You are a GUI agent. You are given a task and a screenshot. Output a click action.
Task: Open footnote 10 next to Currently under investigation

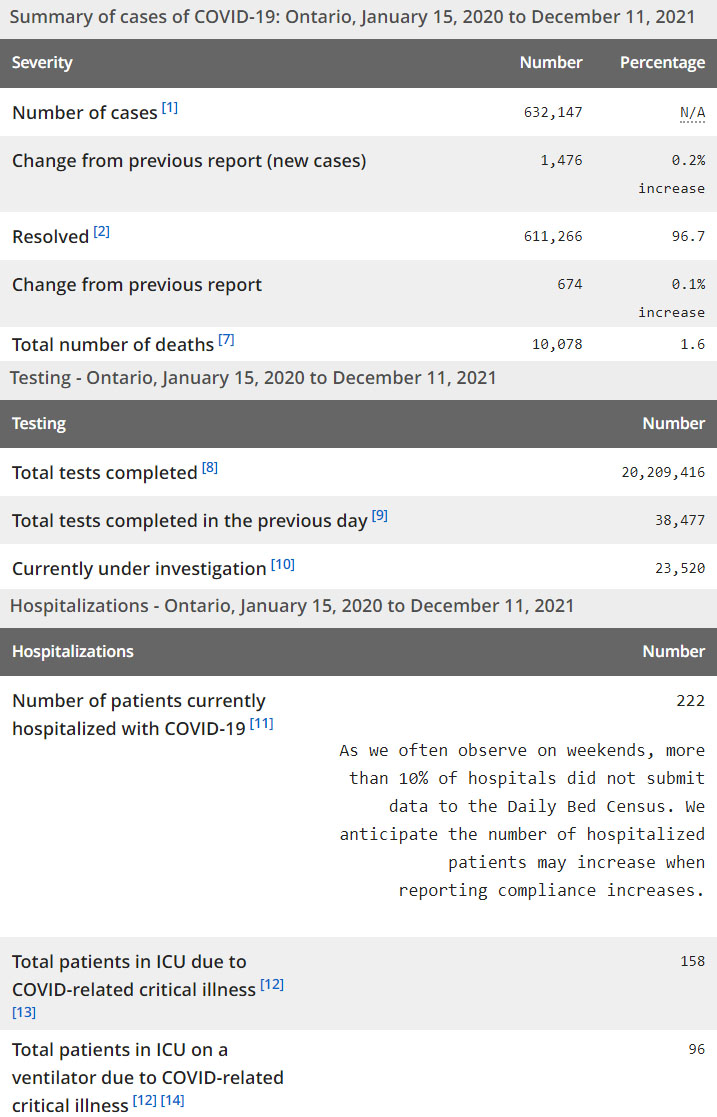(x=283, y=564)
